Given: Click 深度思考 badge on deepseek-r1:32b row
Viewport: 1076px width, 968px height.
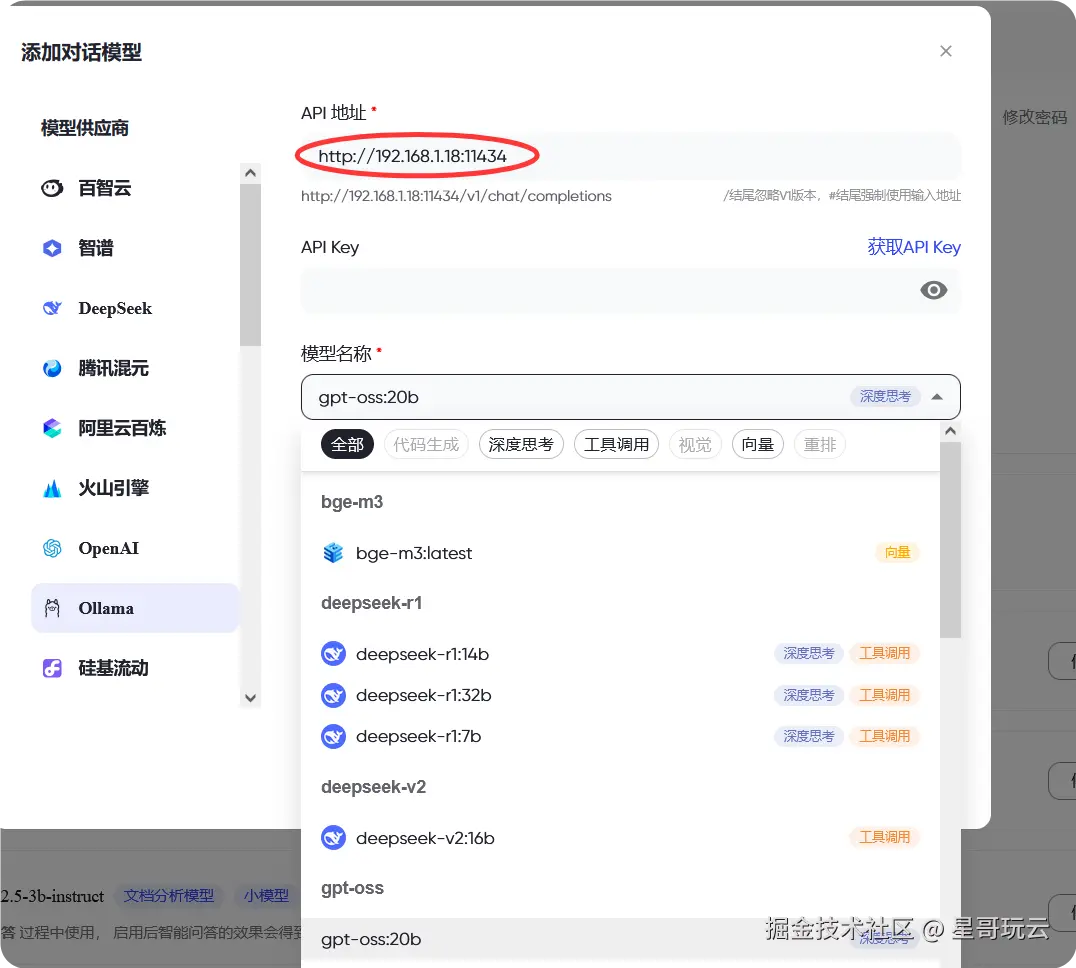Looking at the screenshot, I should (x=808, y=695).
